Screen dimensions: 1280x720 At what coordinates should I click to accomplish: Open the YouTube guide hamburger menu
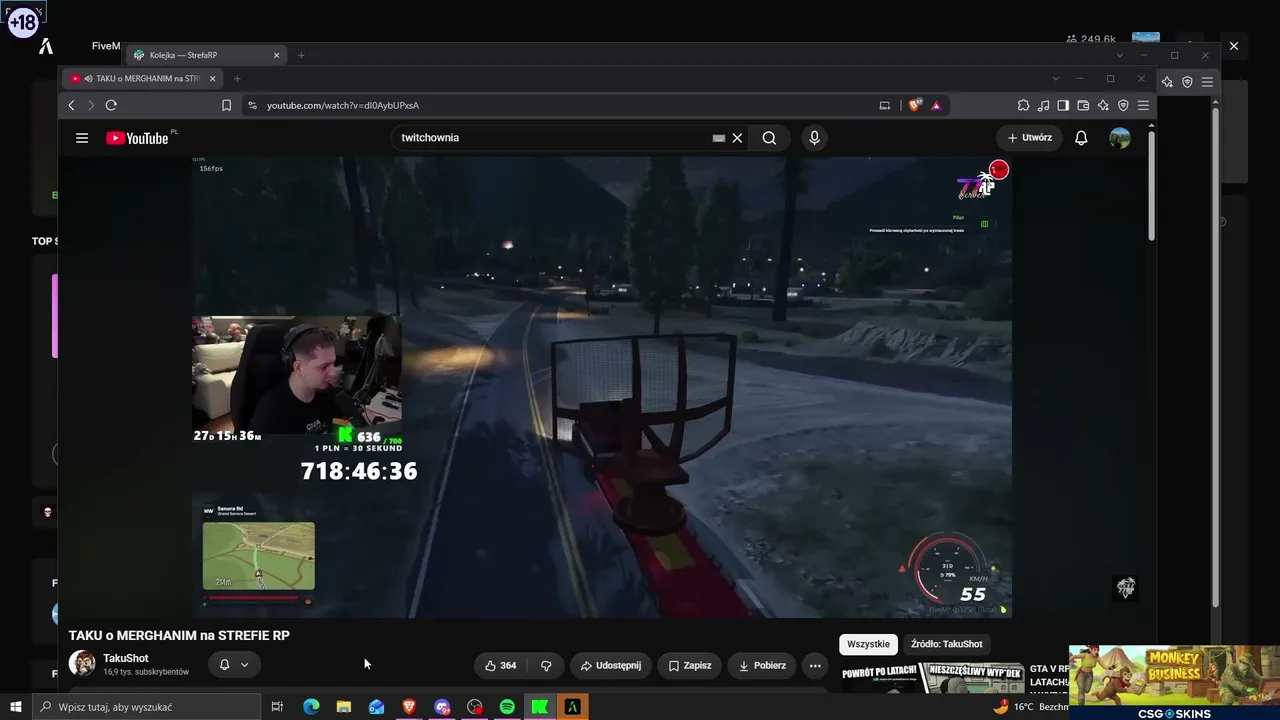tap(82, 138)
